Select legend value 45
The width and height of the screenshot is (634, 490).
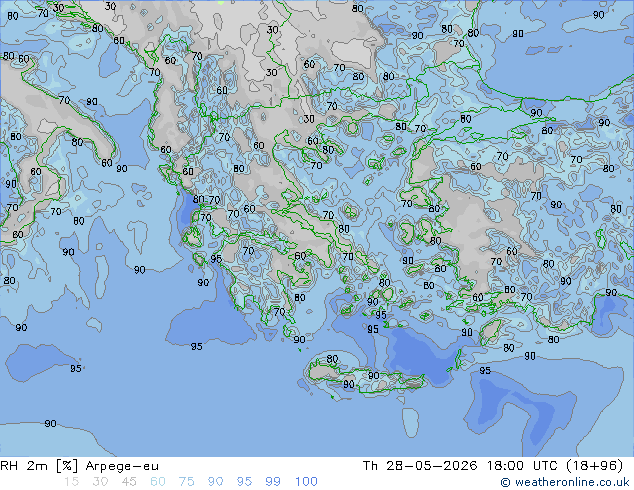click(129, 482)
